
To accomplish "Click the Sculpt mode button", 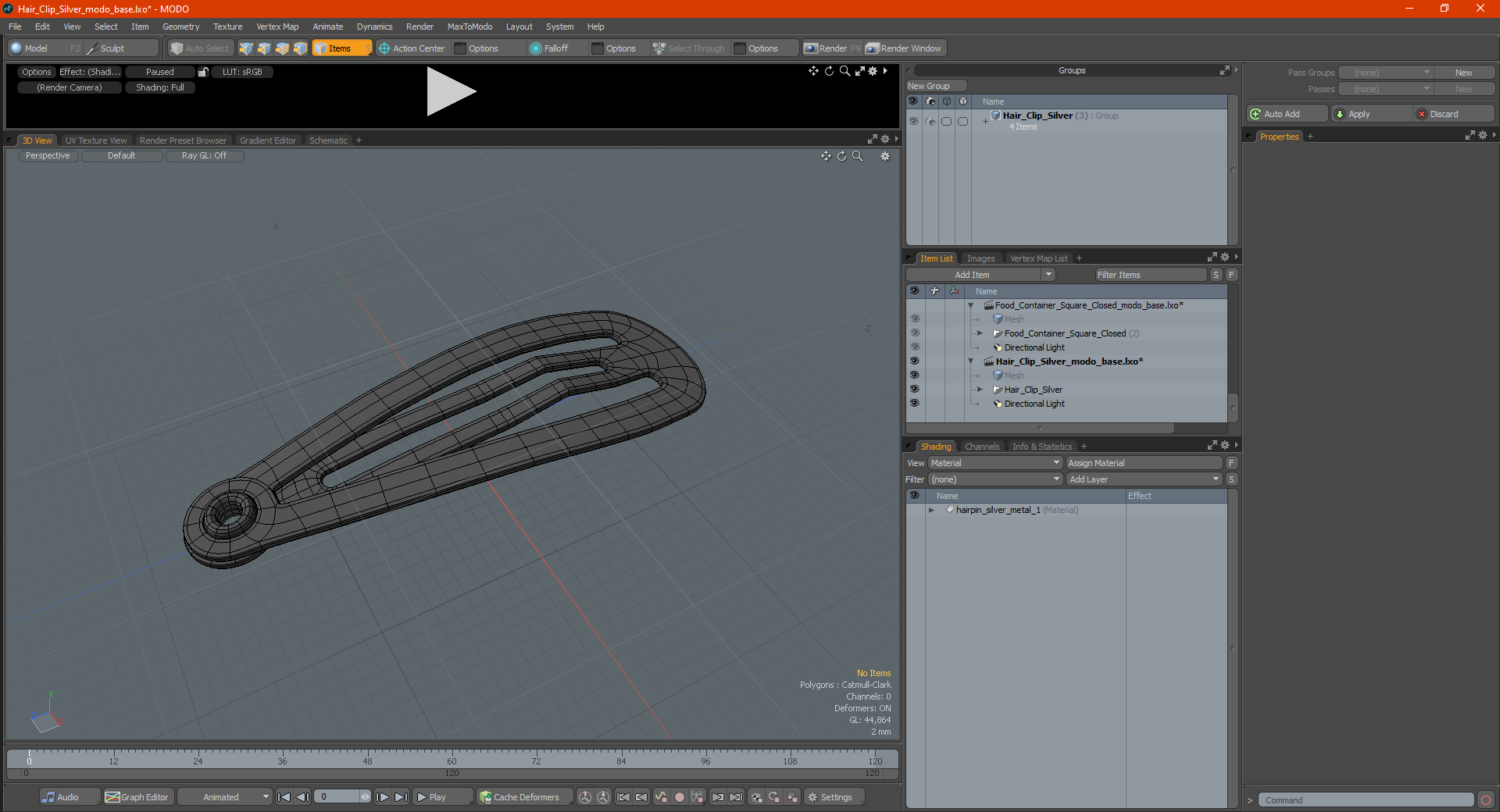I will [121, 48].
